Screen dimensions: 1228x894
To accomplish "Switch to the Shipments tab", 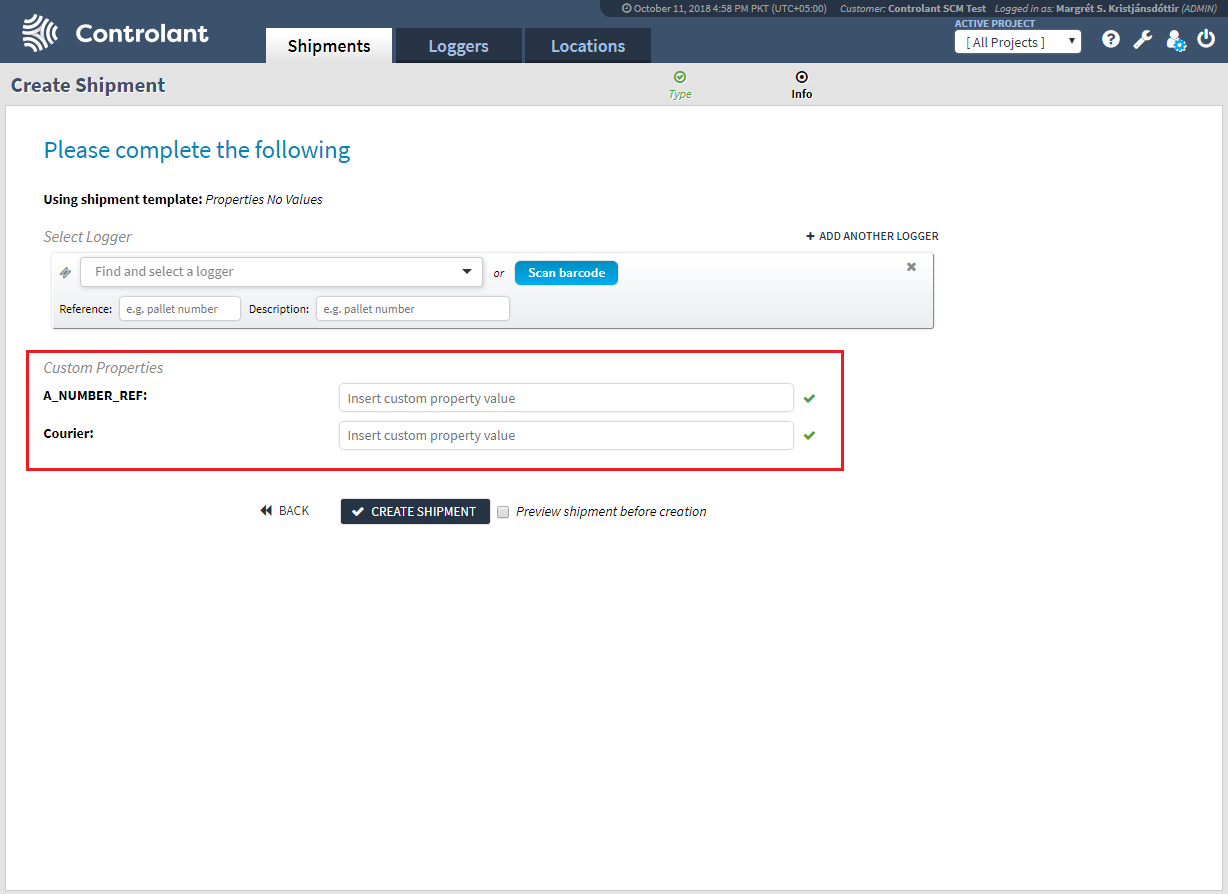I will (x=329, y=46).
